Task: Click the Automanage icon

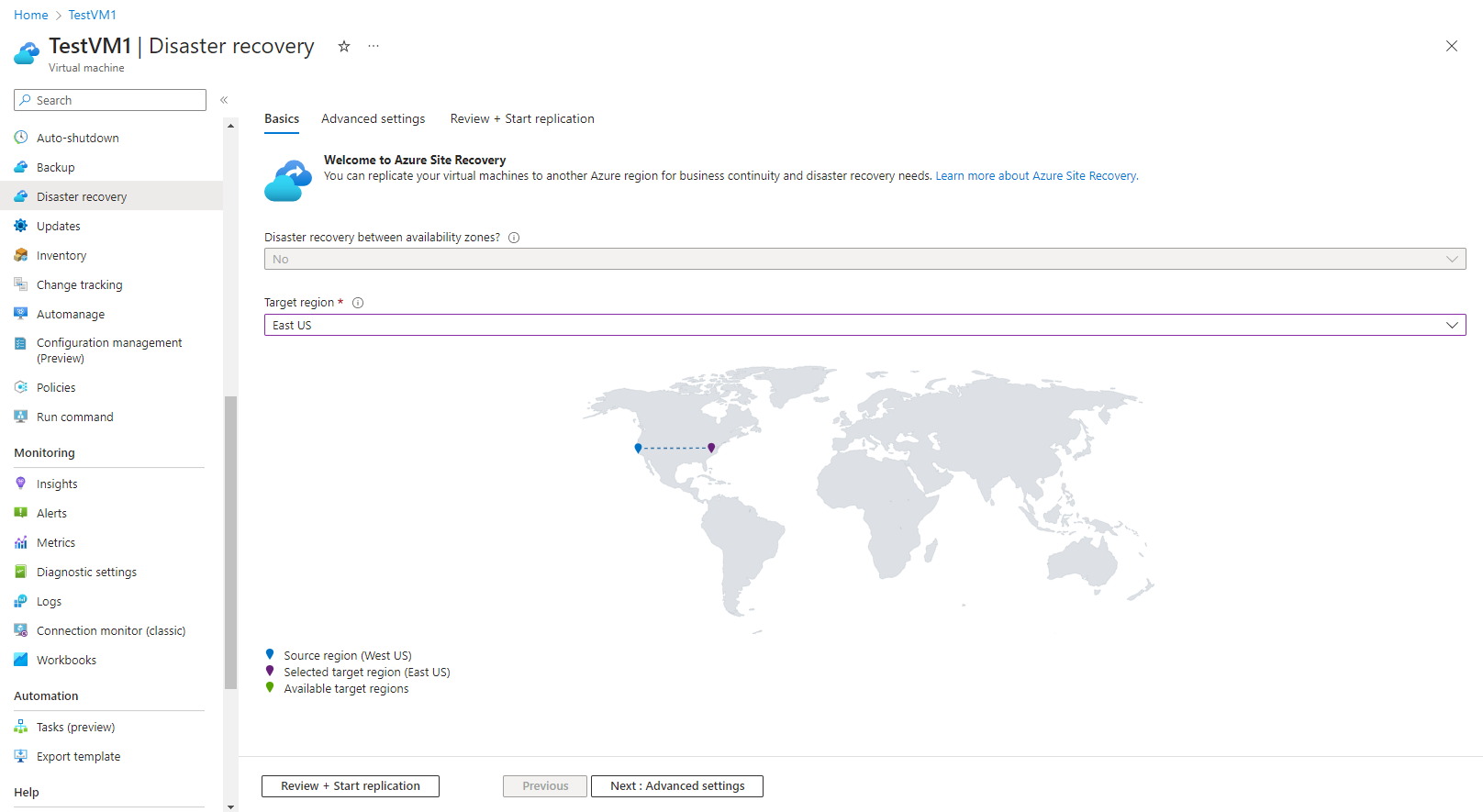Action: (x=21, y=314)
